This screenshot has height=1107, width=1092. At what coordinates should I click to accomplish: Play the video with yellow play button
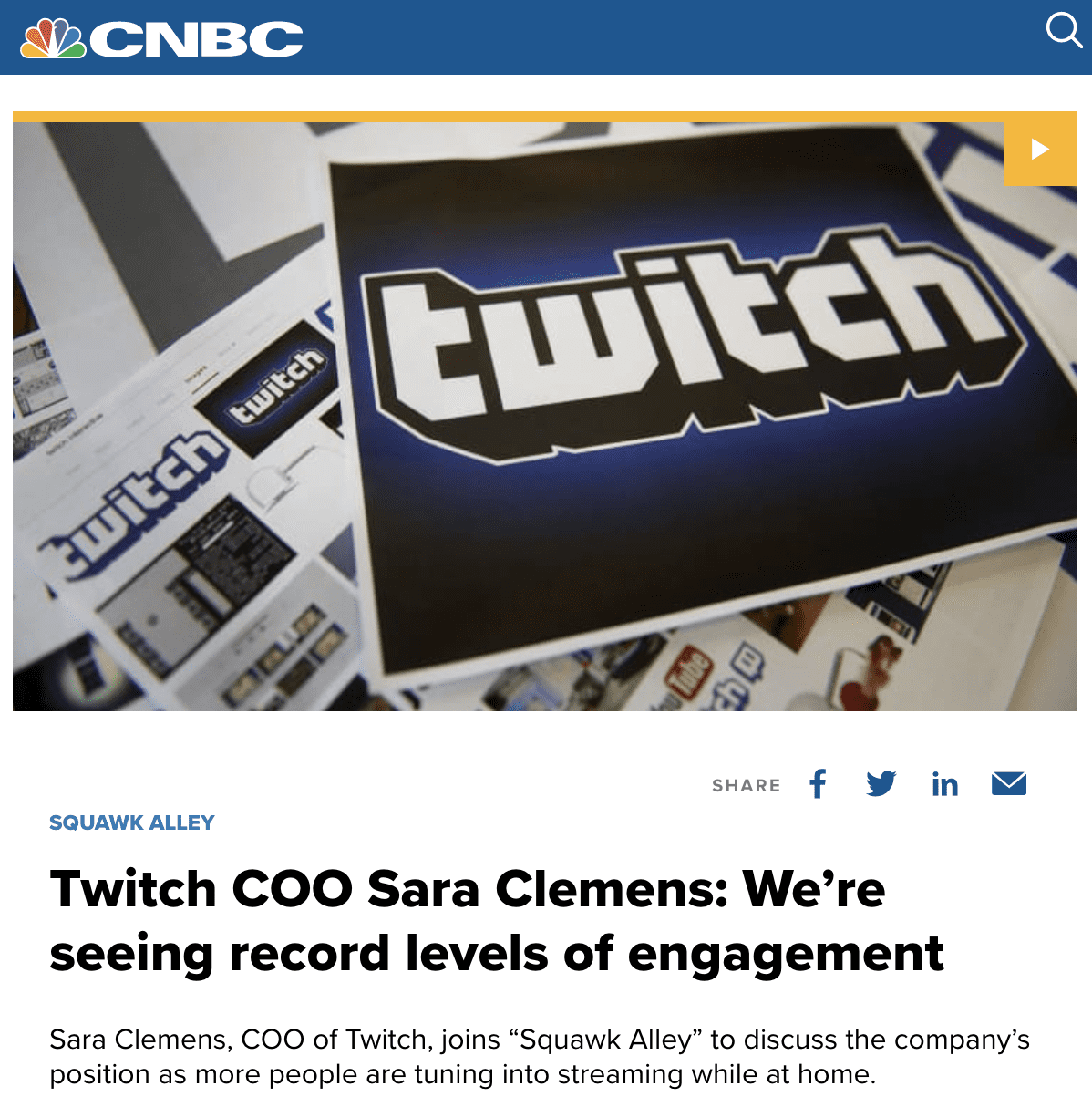(x=1040, y=150)
